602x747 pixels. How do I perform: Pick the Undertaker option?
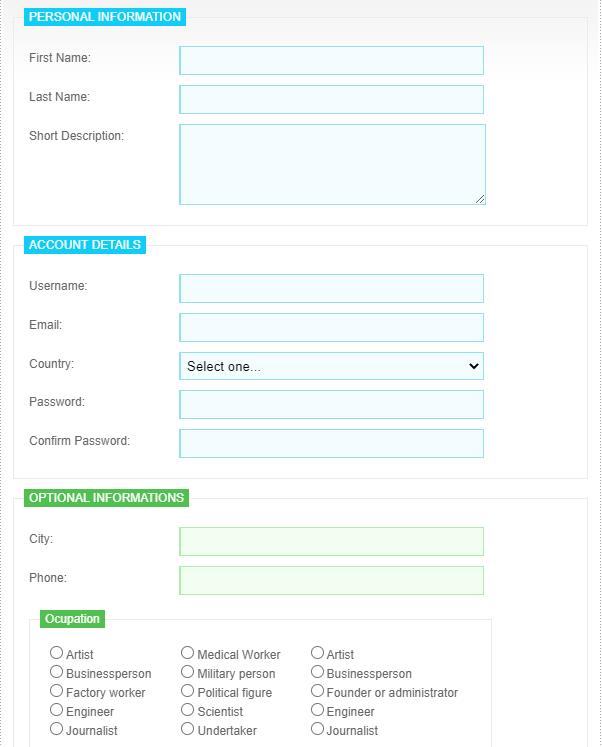point(188,729)
